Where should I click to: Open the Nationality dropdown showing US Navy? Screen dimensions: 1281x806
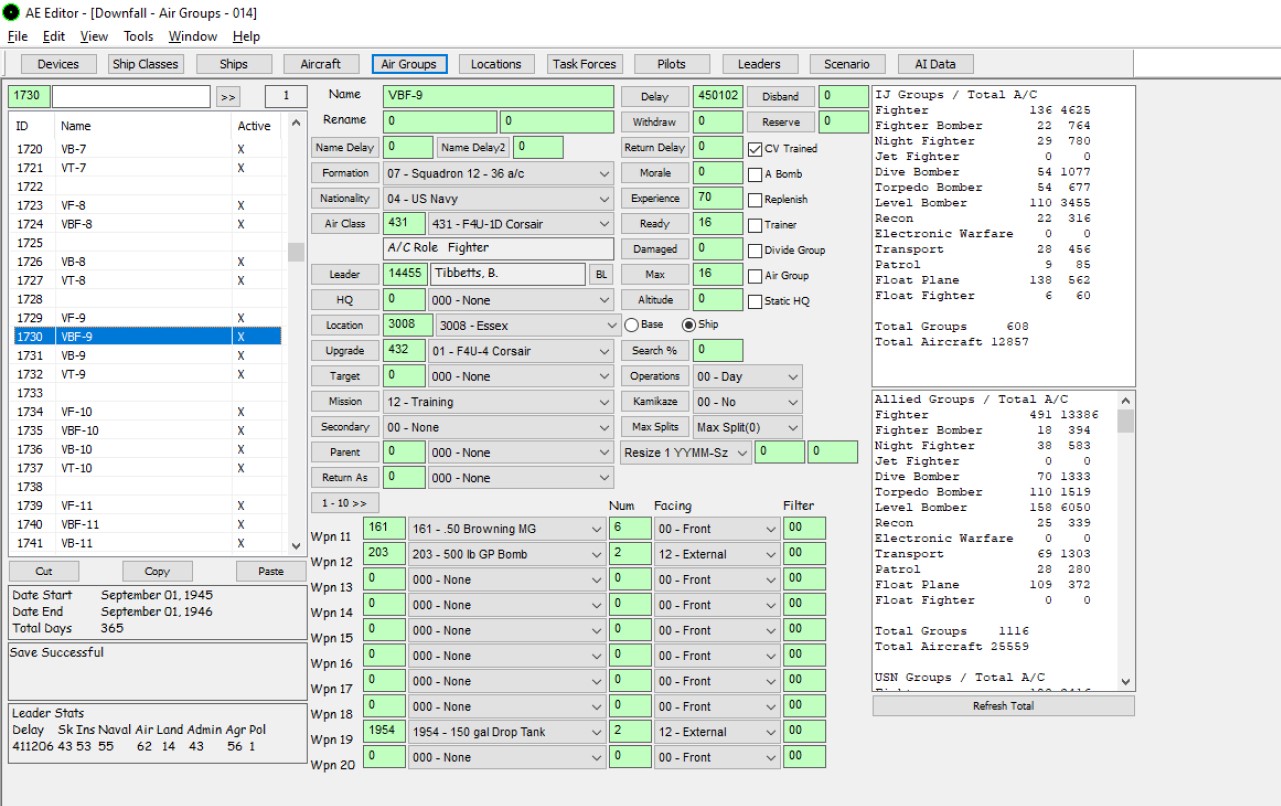(x=498, y=198)
